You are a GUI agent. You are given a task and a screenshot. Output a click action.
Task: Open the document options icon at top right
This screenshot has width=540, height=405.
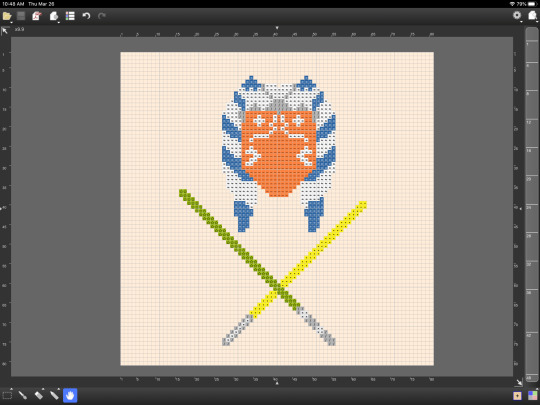pos(532,15)
